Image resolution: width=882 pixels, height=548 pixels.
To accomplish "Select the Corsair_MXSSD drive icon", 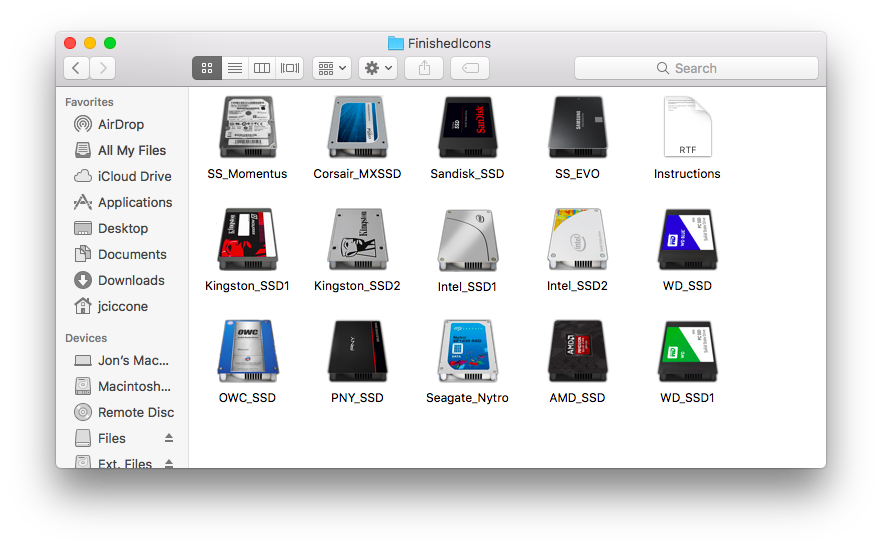I will 358,127.
